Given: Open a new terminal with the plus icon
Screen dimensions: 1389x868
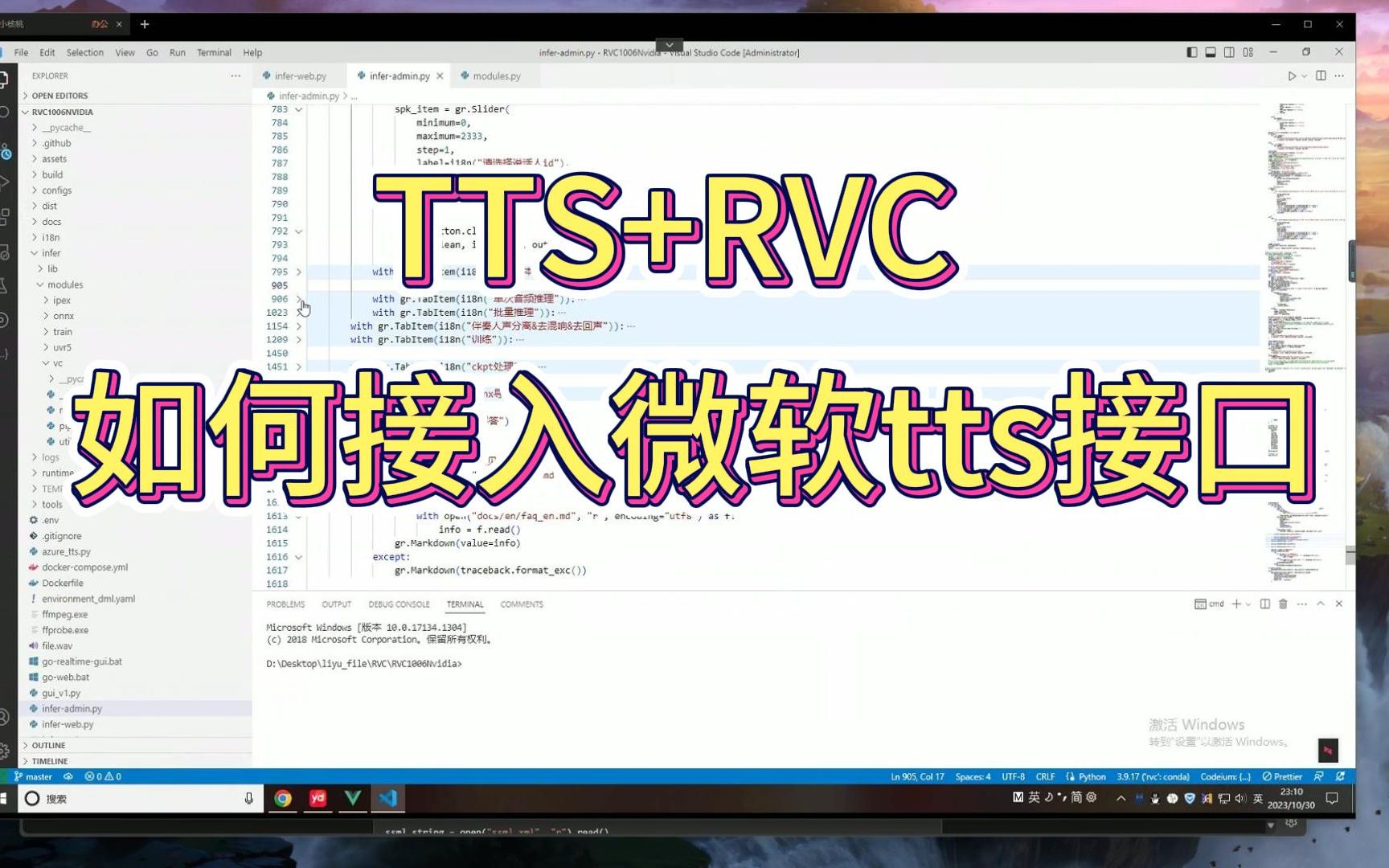Looking at the screenshot, I should coord(1236,604).
